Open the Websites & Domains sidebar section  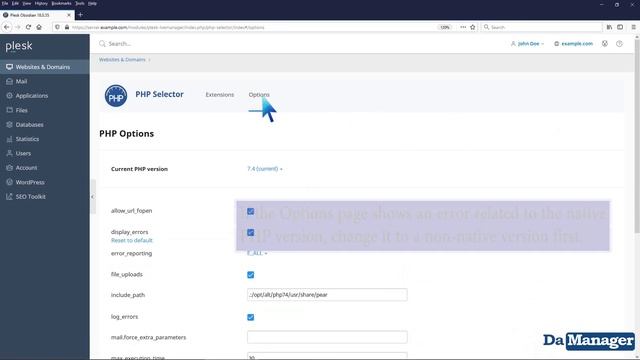point(44,67)
